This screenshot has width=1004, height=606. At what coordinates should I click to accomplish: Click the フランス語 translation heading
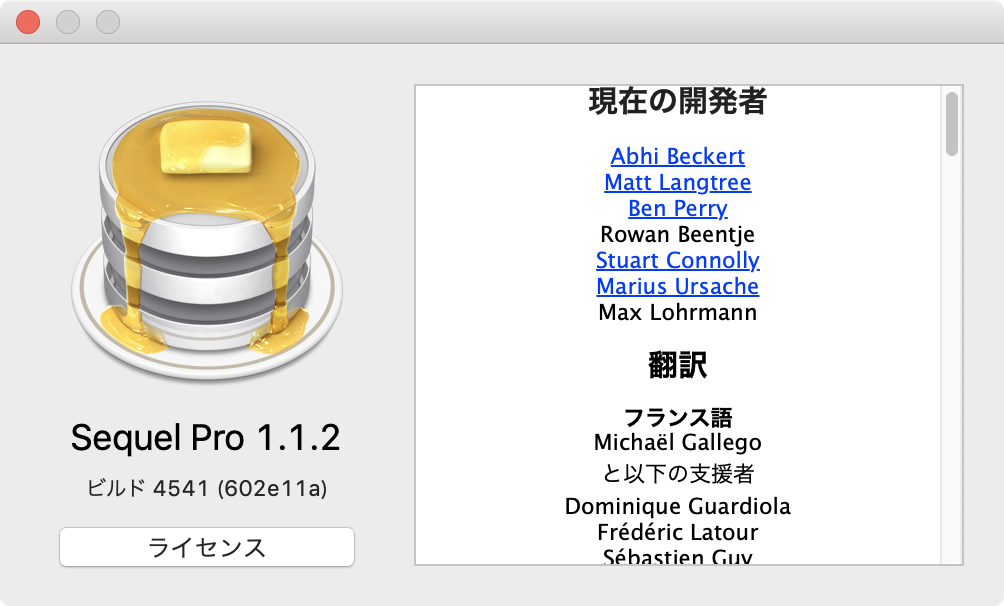(x=678, y=416)
